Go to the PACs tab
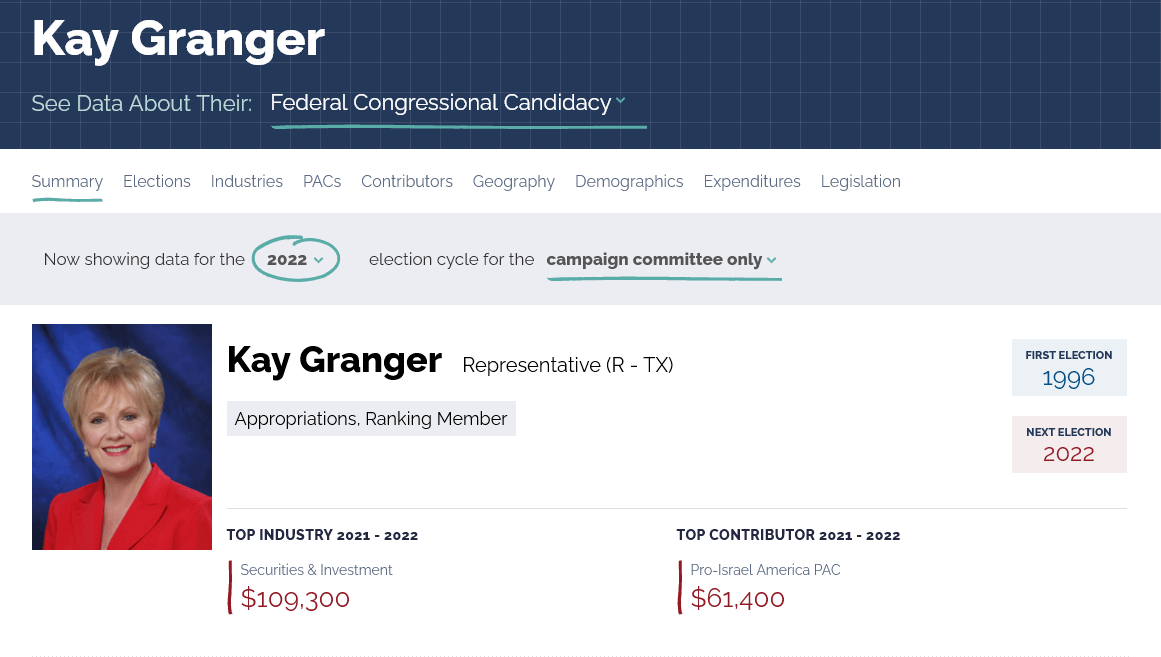Screen dimensions: 1161x657 (322, 181)
